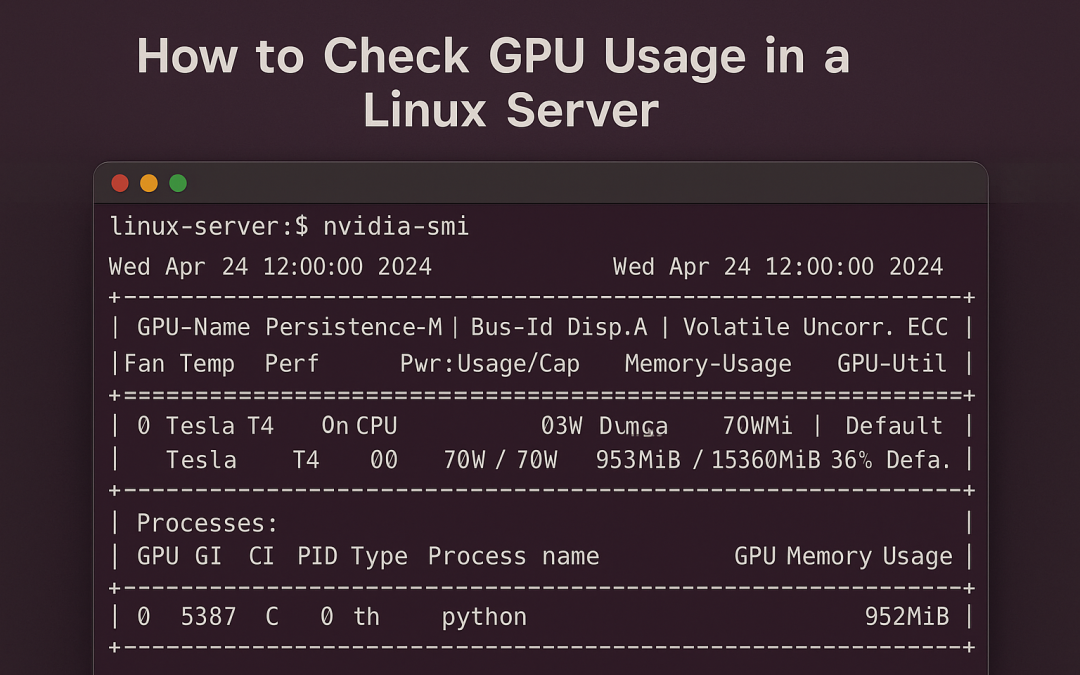Click the '952MiB' process memory value
1080x675 pixels.
pyautogui.click(x=906, y=617)
